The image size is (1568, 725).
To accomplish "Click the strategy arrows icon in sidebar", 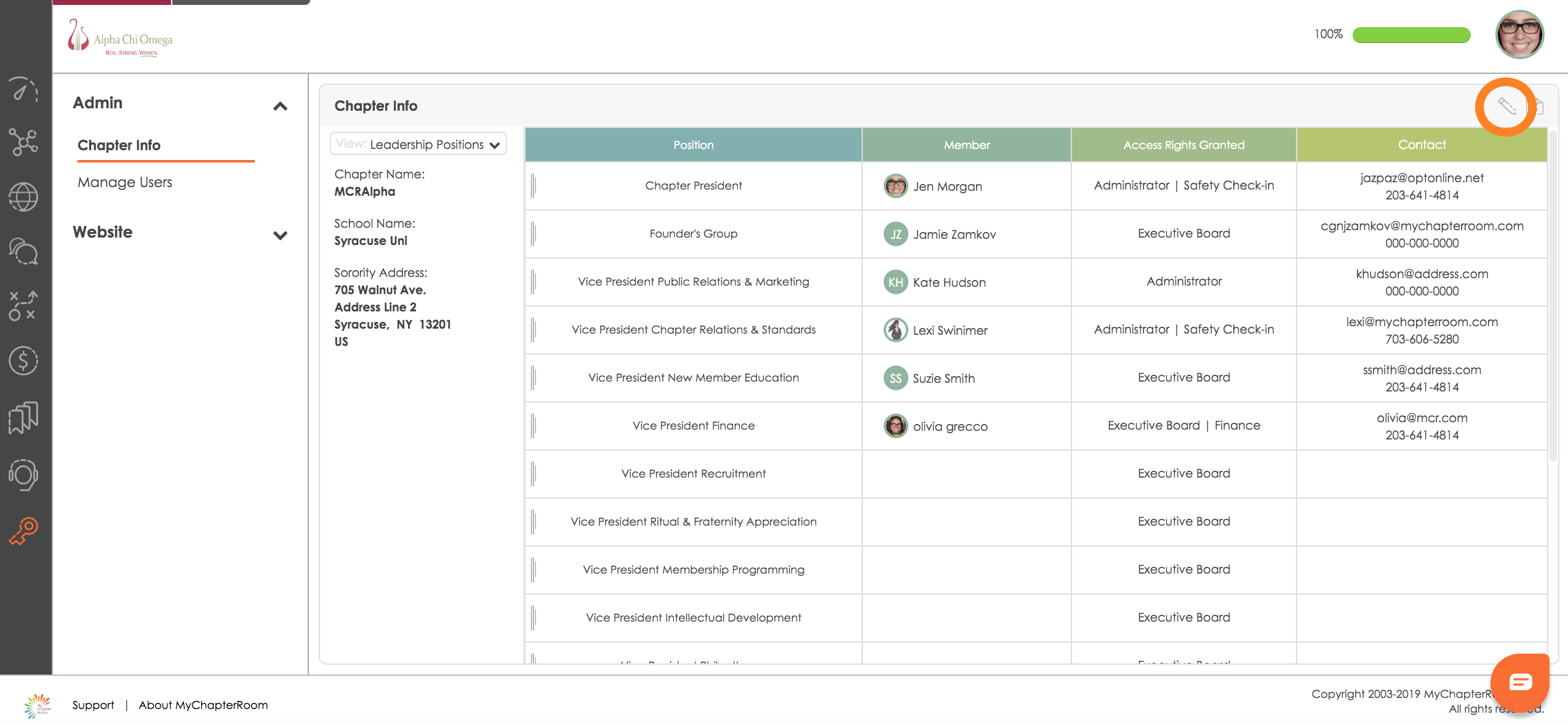I will (23, 305).
